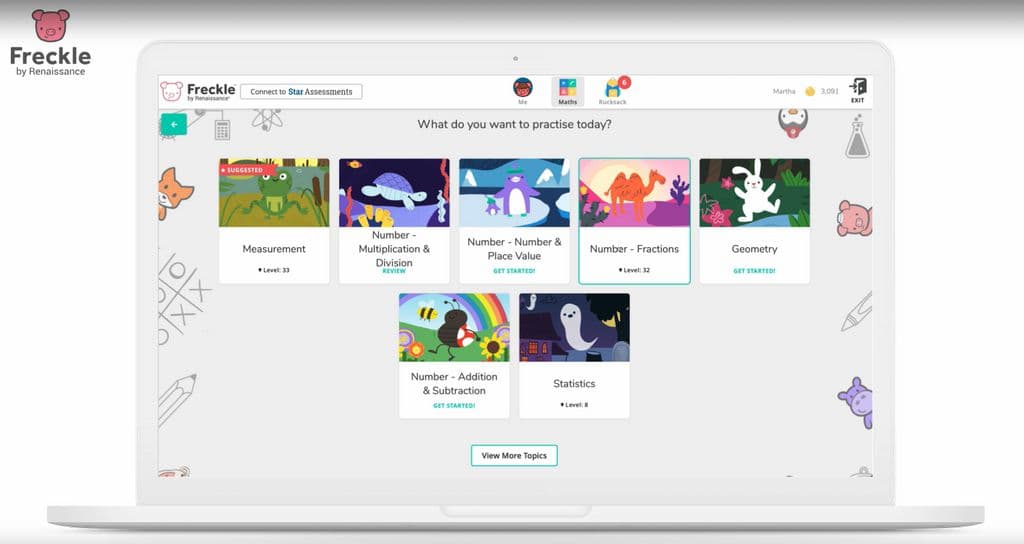Click the gold coin icon
Viewport: 1024px width, 544px height.
click(x=810, y=91)
